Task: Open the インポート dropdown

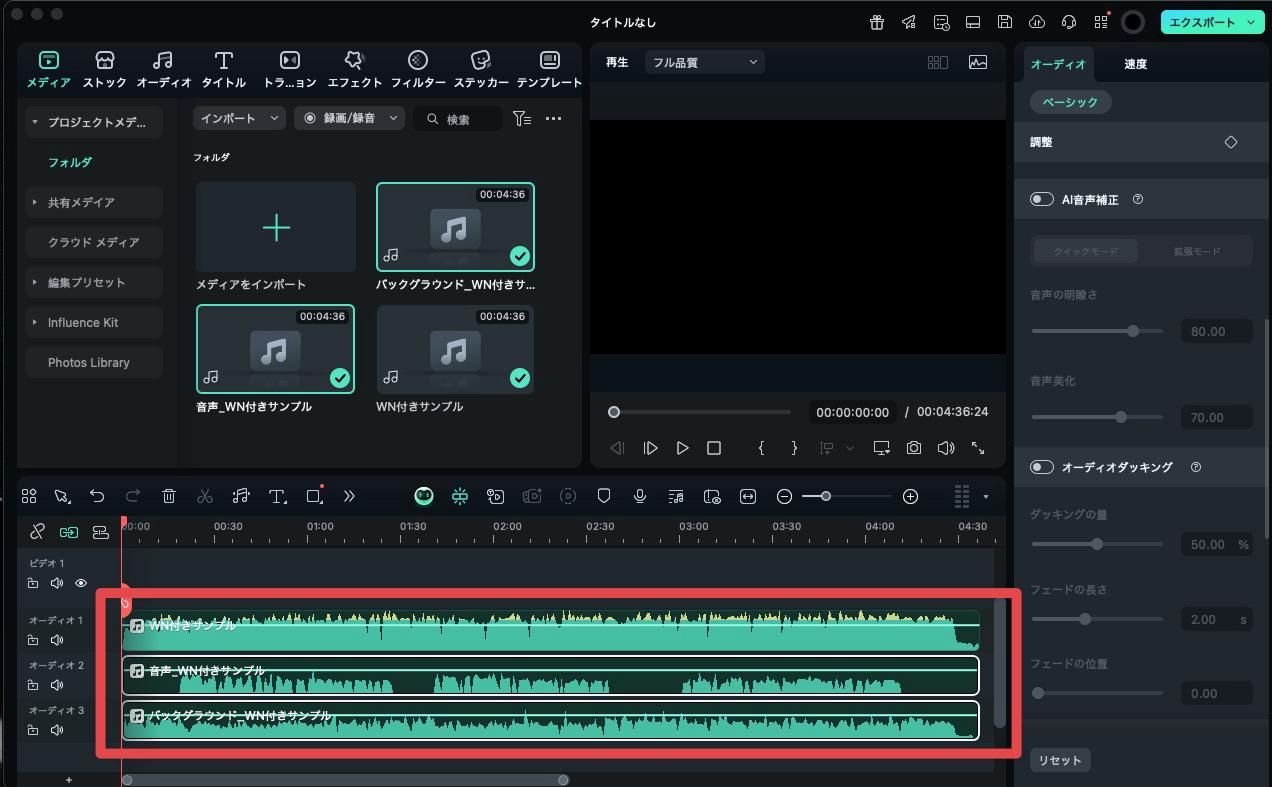Action: (x=239, y=118)
